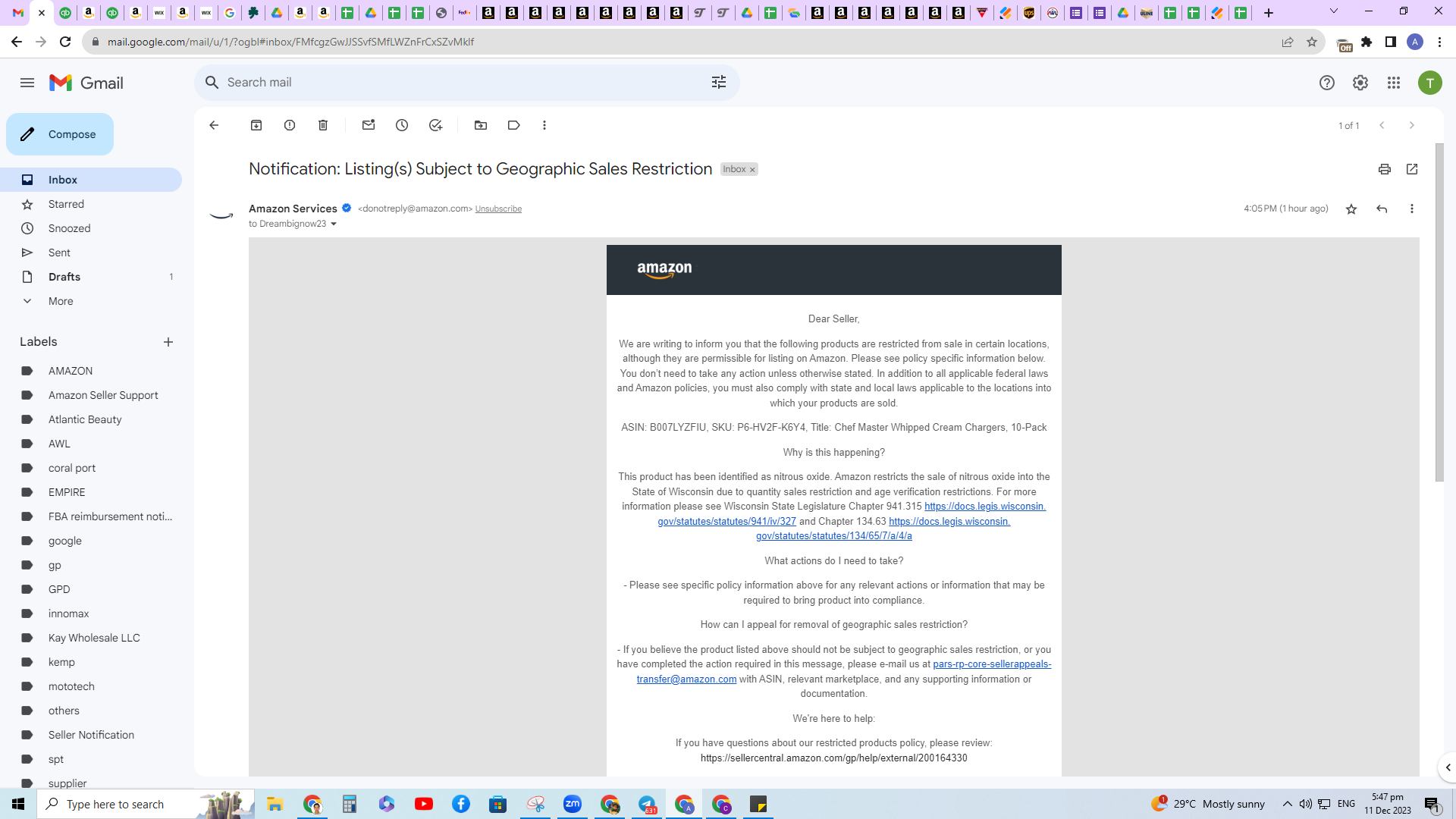Screen dimensions: 1456x819
Task: Open the Chrome tab search dropdown
Action: (x=1334, y=11)
